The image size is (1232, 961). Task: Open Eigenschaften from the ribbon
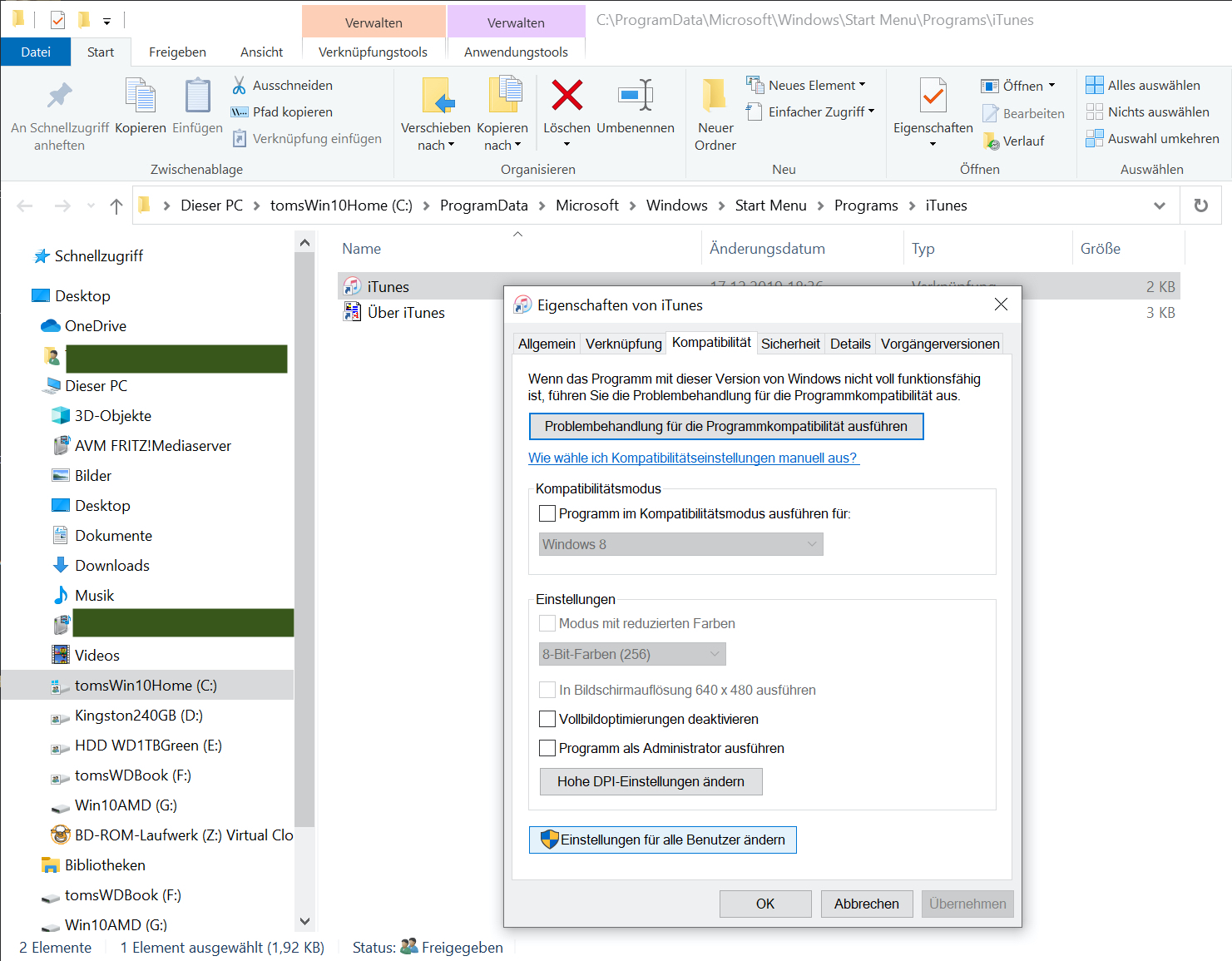pyautogui.click(x=933, y=104)
